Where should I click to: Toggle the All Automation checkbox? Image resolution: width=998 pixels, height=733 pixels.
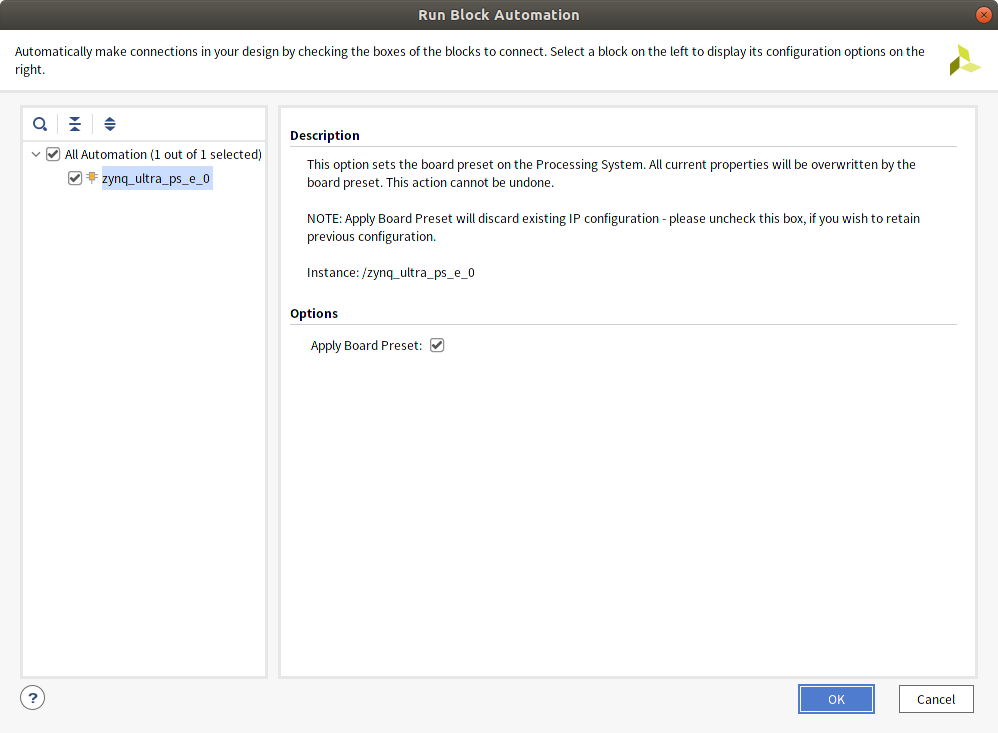tap(53, 154)
